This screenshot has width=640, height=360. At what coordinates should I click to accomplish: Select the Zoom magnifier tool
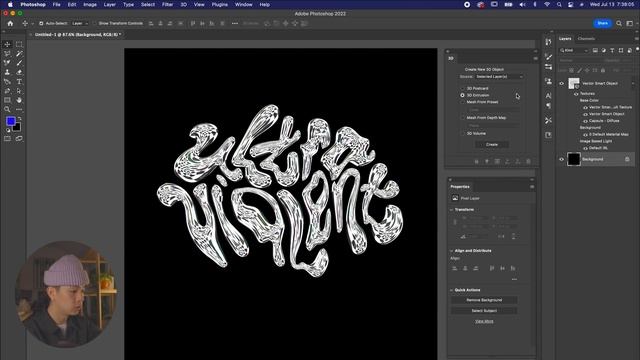click(x=7, y=109)
